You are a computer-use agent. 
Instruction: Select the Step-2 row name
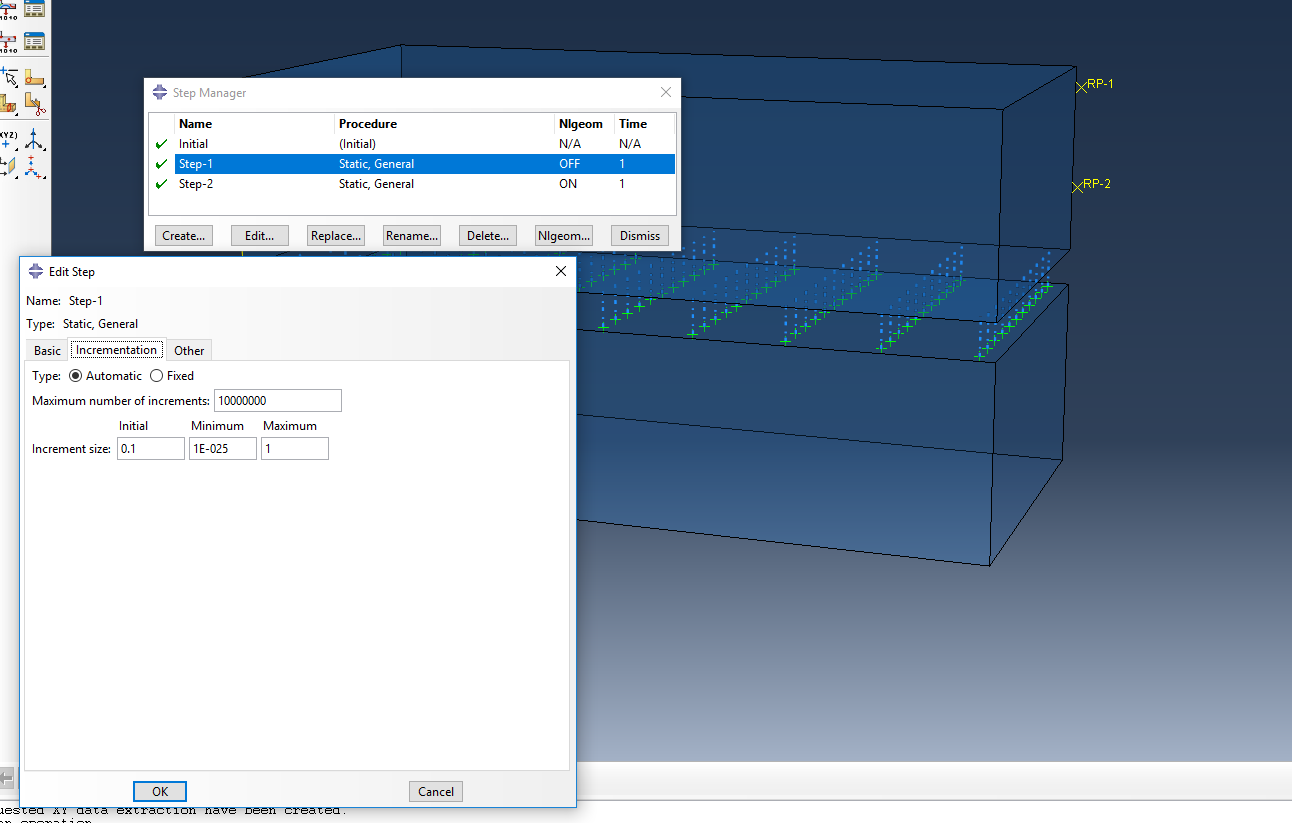[x=196, y=184]
